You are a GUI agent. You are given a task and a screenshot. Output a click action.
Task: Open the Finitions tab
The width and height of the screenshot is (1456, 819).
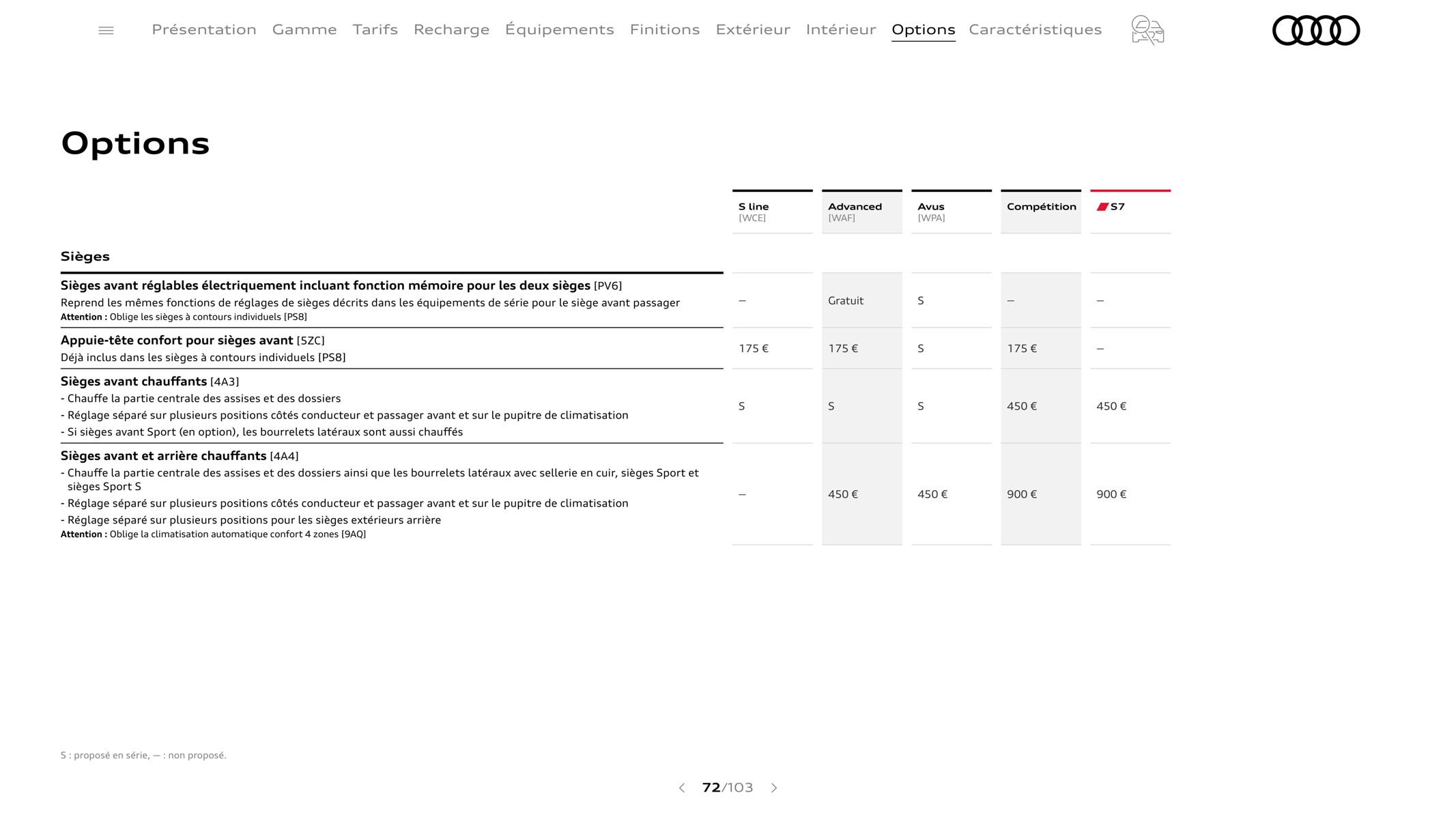click(665, 29)
